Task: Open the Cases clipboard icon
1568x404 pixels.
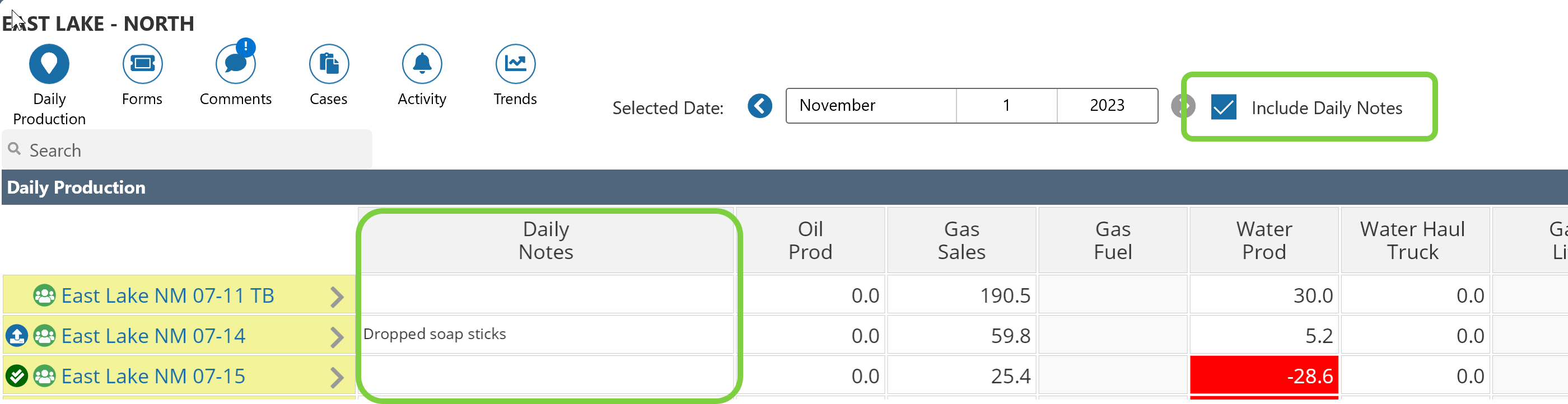Action: click(x=329, y=64)
